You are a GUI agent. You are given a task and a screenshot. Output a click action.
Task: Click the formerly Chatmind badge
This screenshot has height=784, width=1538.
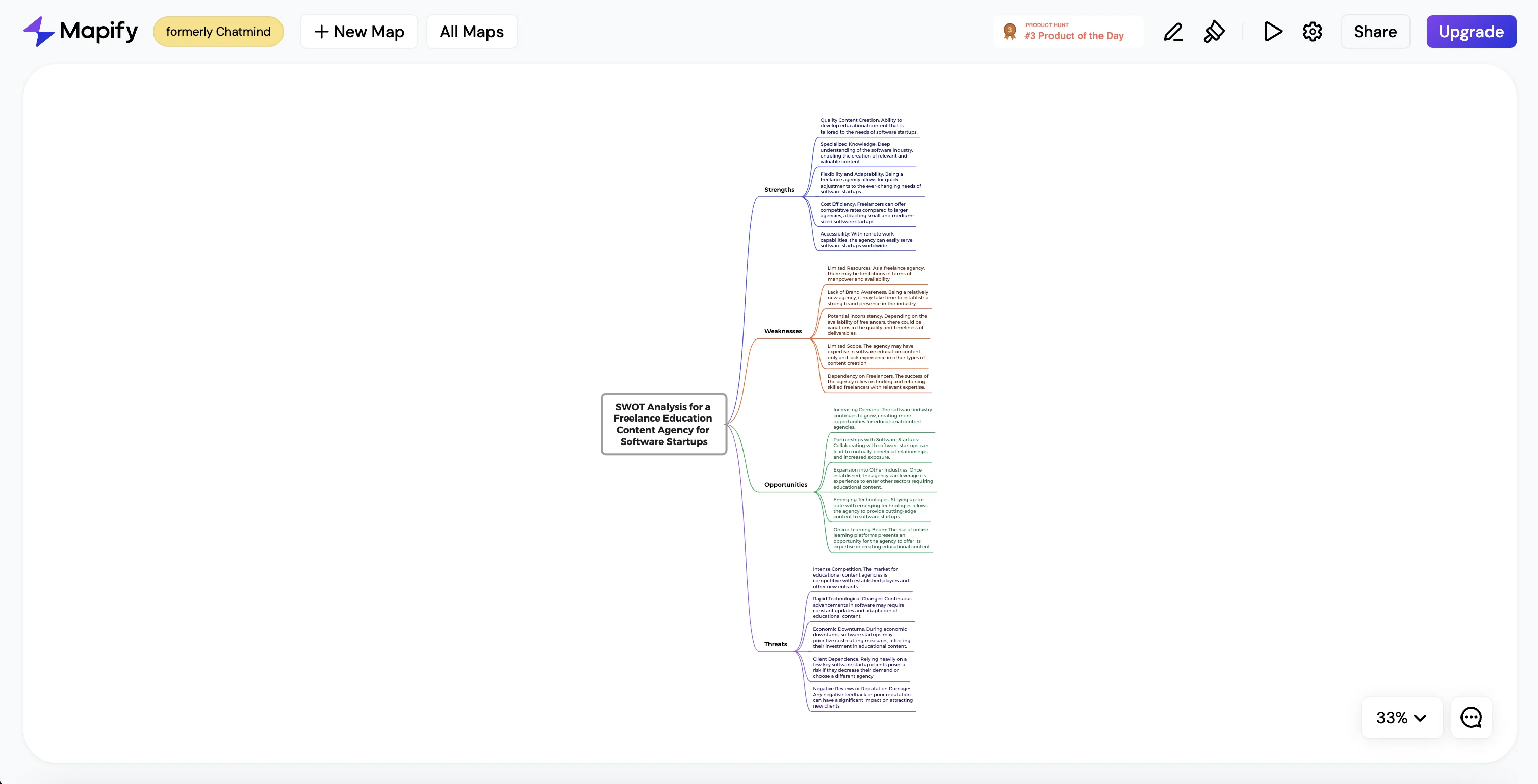pos(218,32)
